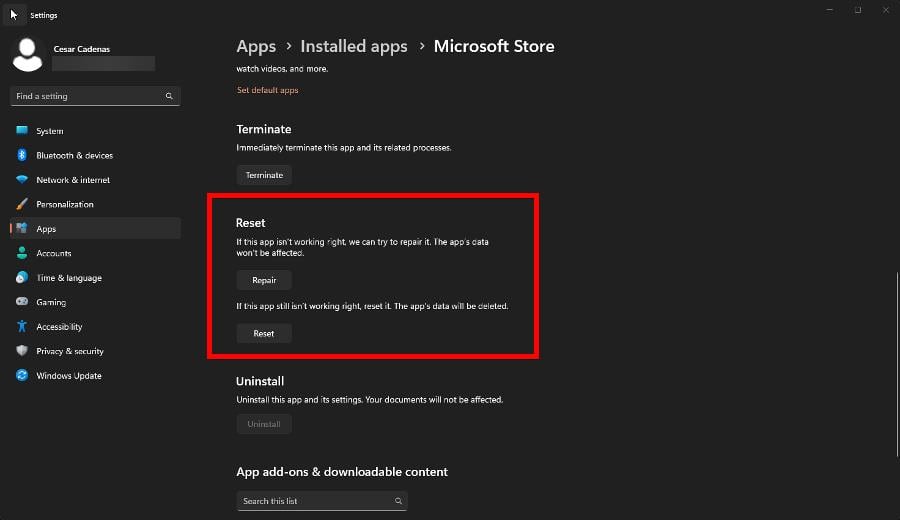This screenshot has width=900, height=520.
Task: Click the Bluetooth & devices icon
Action: pos(22,155)
